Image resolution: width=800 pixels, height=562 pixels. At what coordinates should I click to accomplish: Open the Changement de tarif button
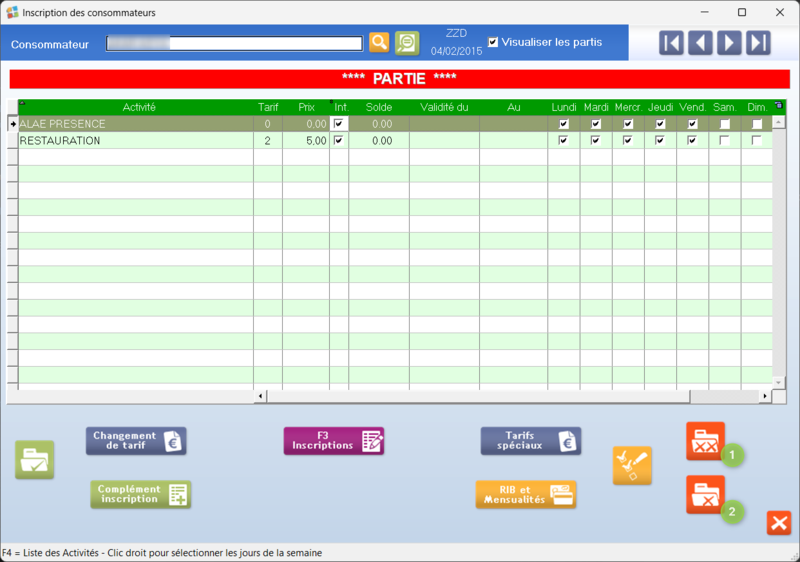coord(136,441)
